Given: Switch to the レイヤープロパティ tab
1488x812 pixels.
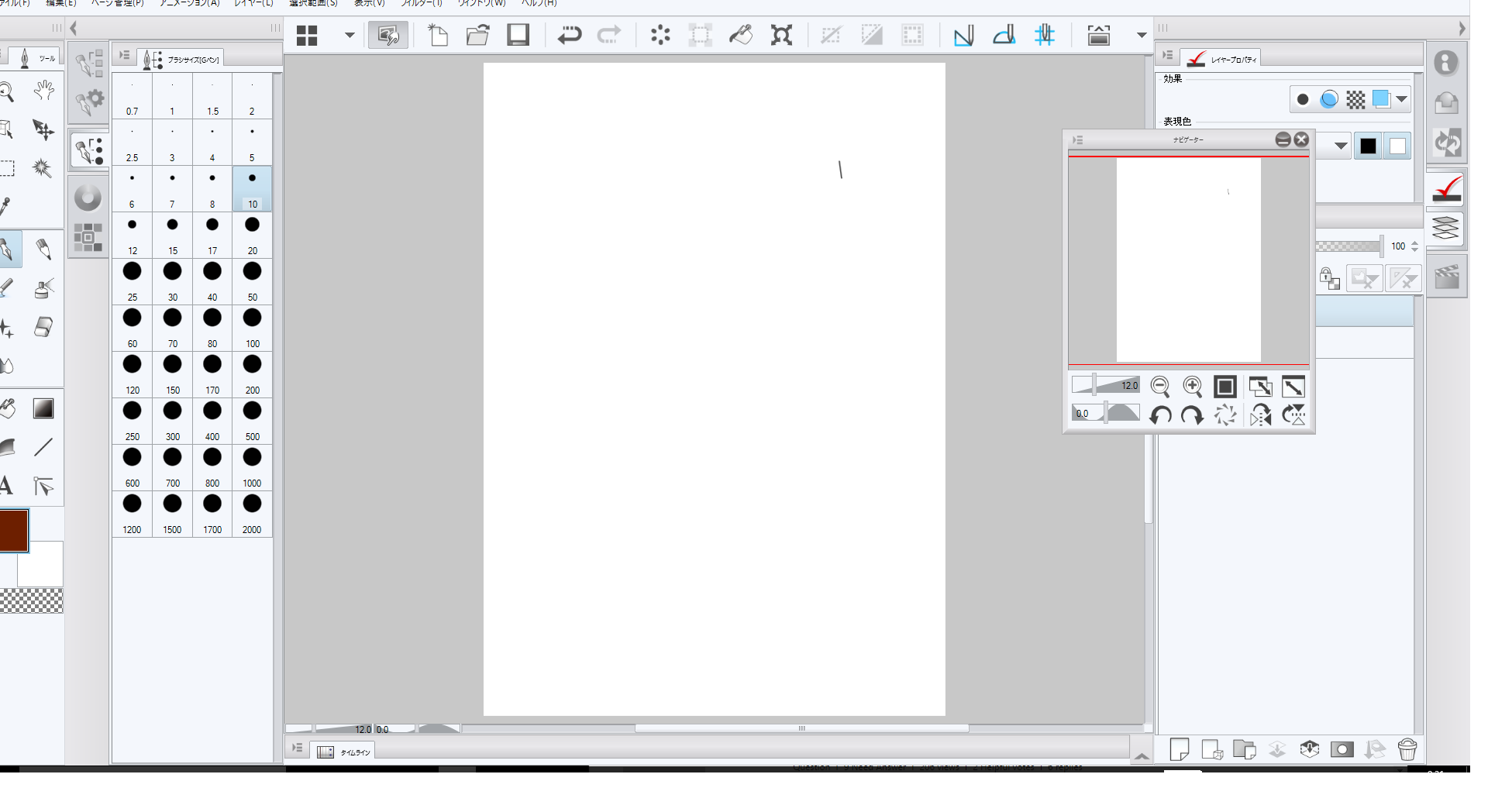Looking at the screenshot, I should click(x=1222, y=59).
